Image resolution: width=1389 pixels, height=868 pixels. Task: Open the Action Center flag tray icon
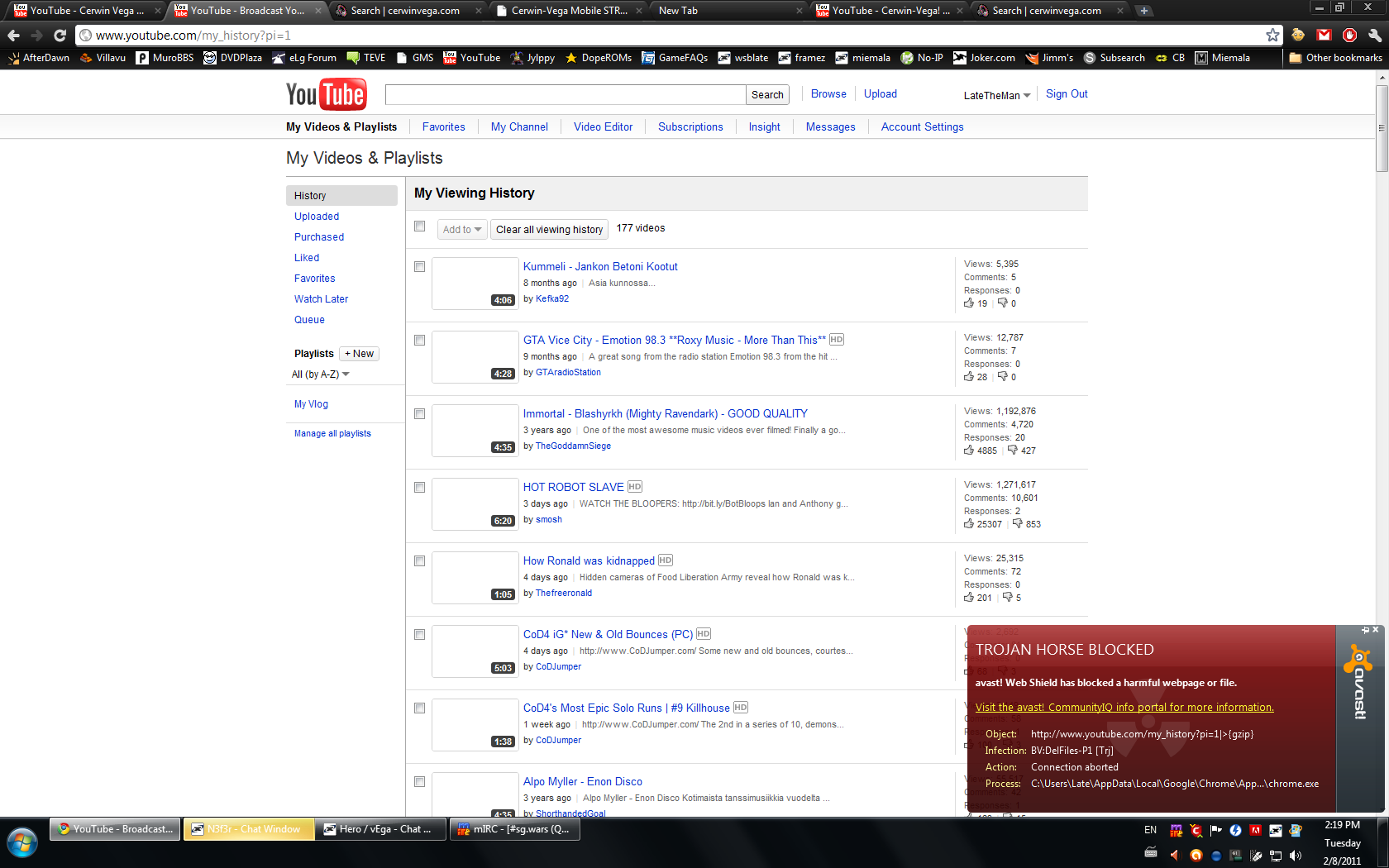tap(1215, 830)
